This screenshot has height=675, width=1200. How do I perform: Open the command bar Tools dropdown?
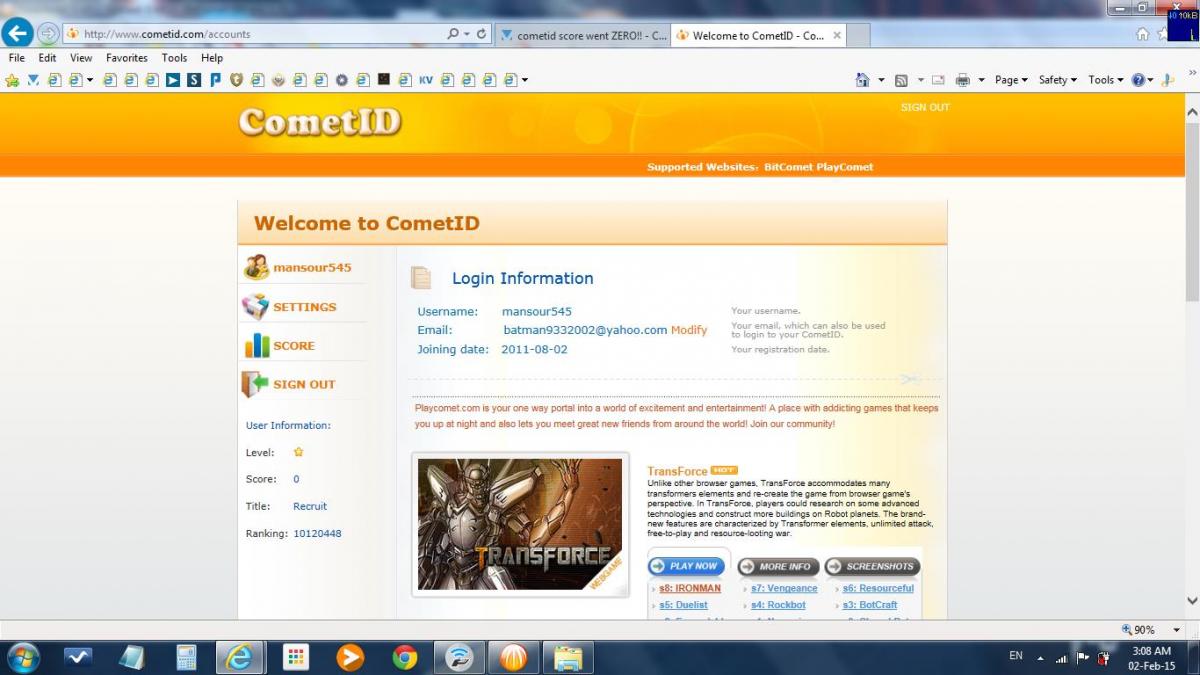(x=1106, y=80)
